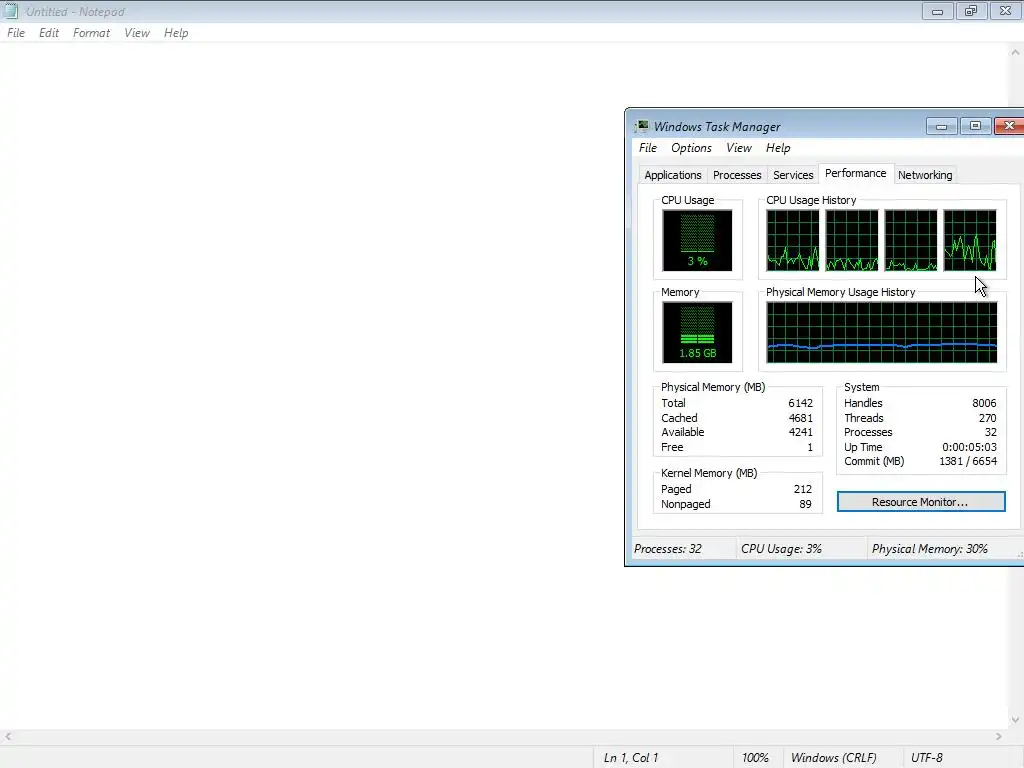This screenshot has height=768, width=1024.
Task: Click the Free memory row label
Action: (x=672, y=447)
